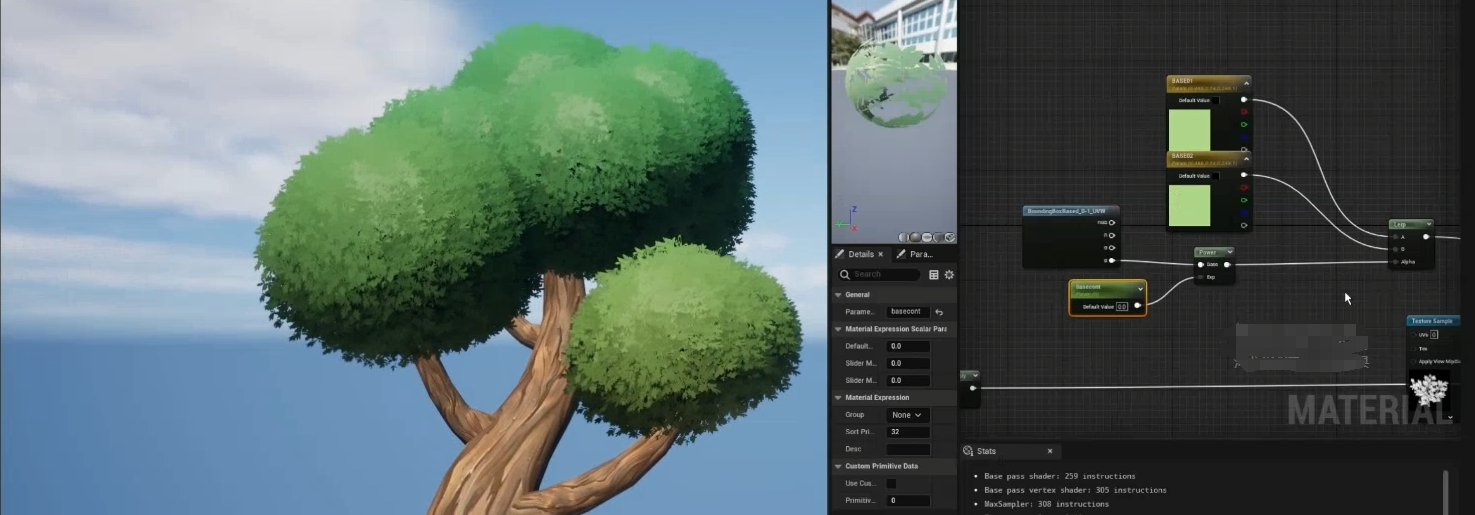Click the property matrix grid icon
Image resolution: width=1475 pixels, height=515 pixels.
pos(934,275)
